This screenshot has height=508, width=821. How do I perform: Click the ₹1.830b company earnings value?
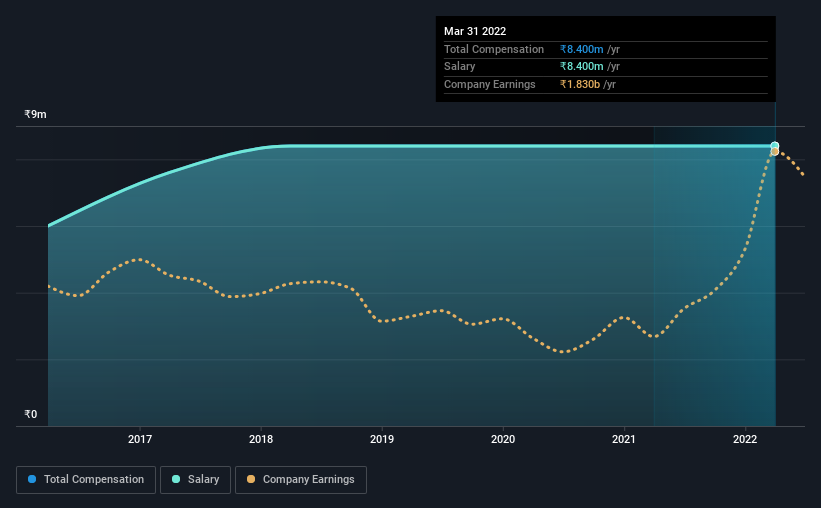580,84
